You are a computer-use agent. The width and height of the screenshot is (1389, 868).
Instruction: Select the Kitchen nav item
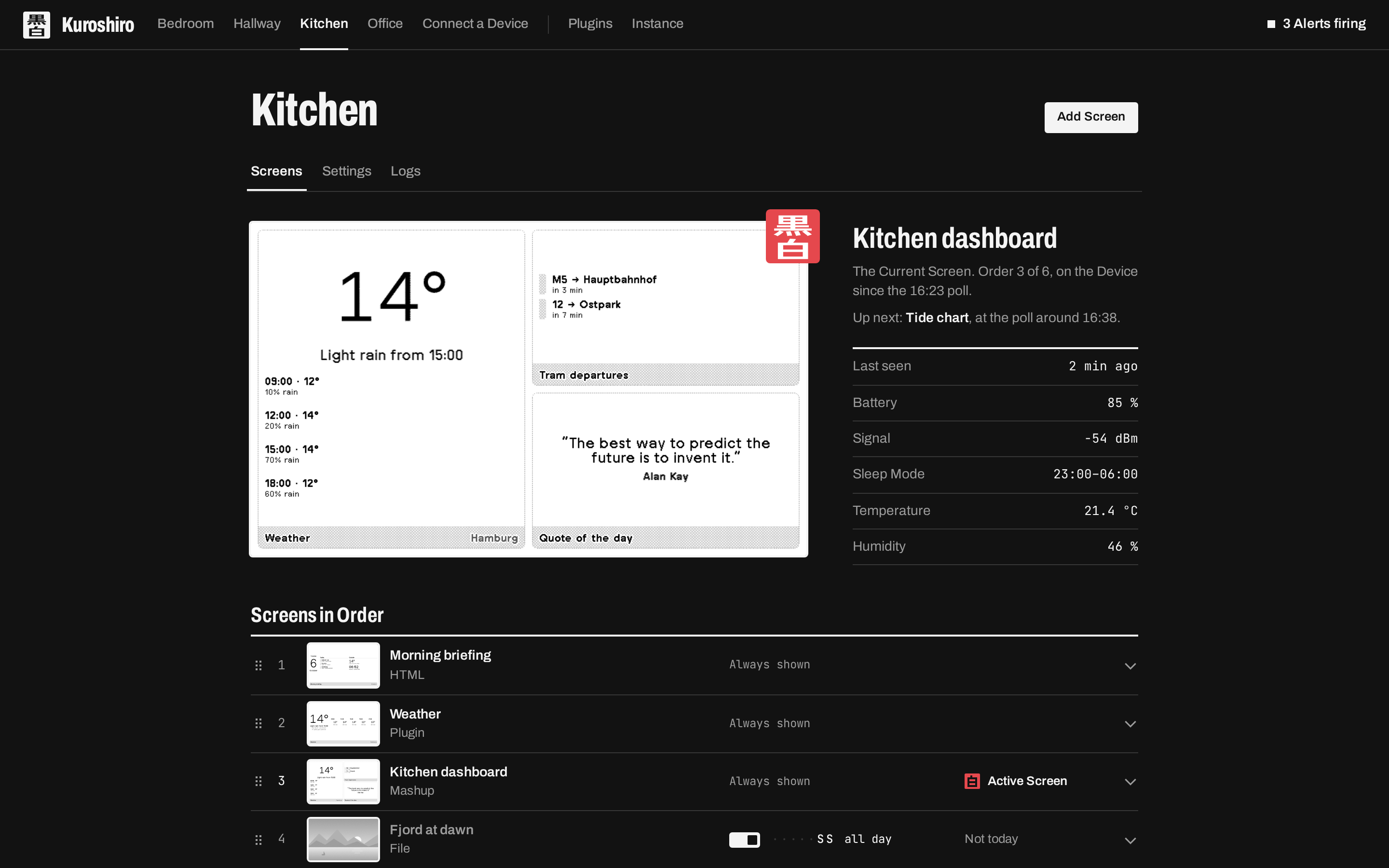[x=324, y=24]
